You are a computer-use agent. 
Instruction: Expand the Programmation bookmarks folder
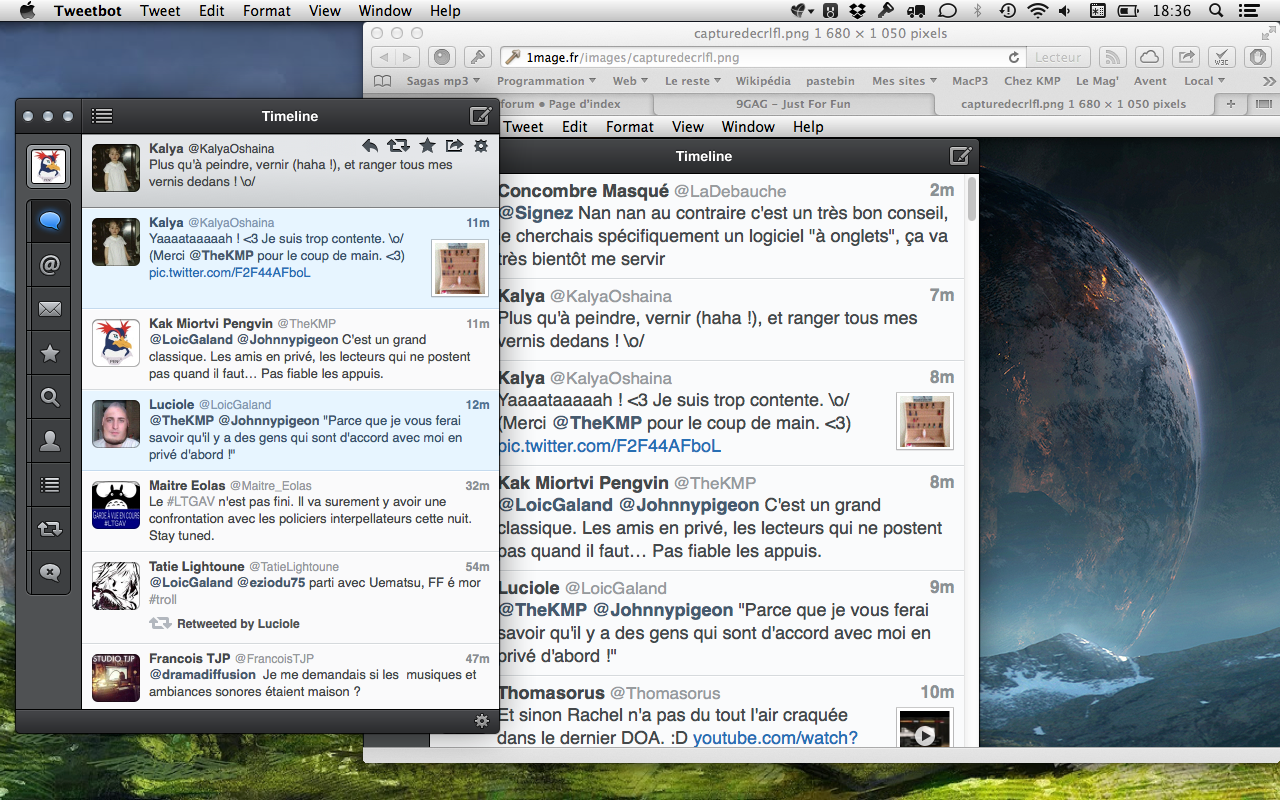pos(545,81)
